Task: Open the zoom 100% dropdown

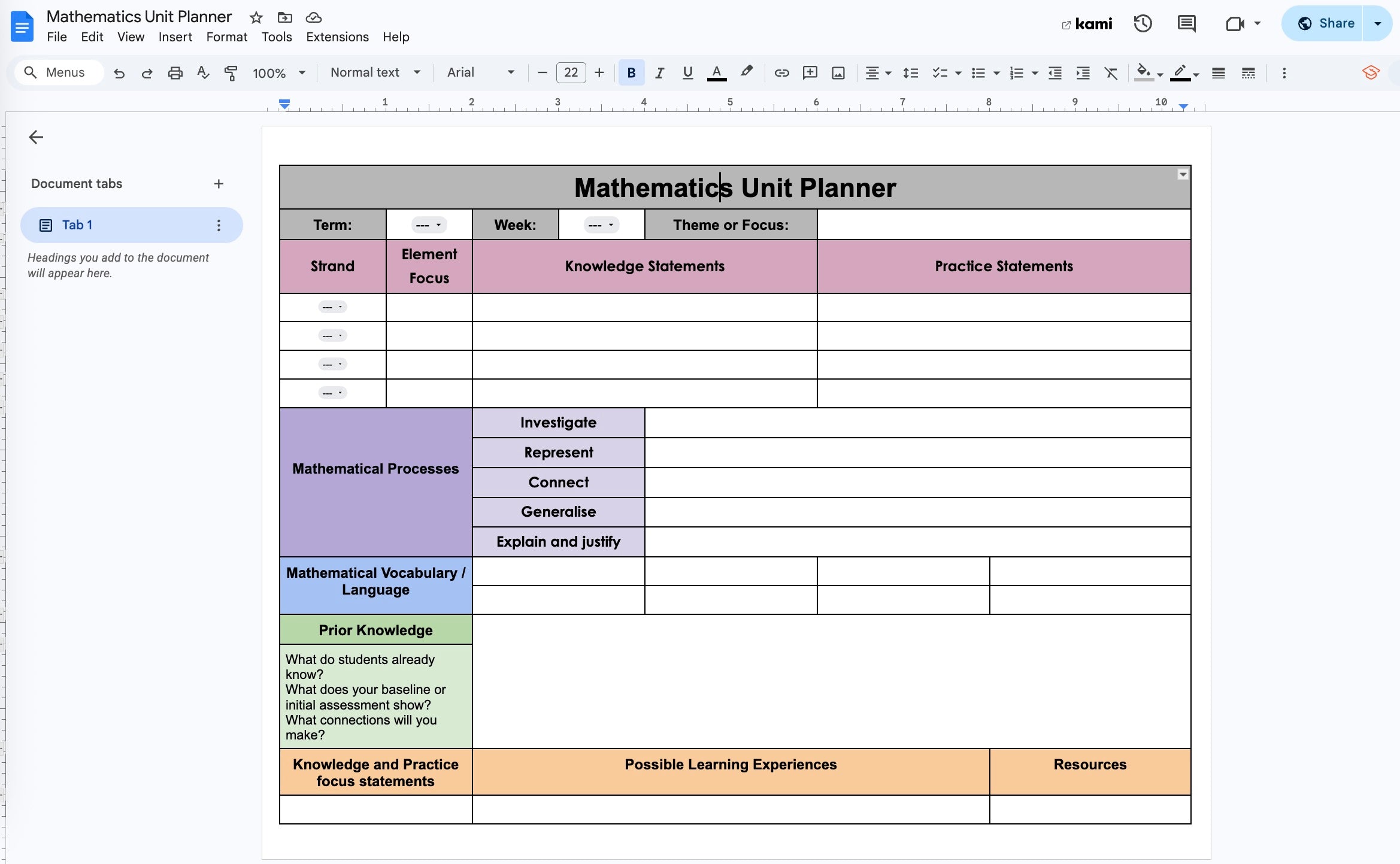Action: tap(279, 73)
